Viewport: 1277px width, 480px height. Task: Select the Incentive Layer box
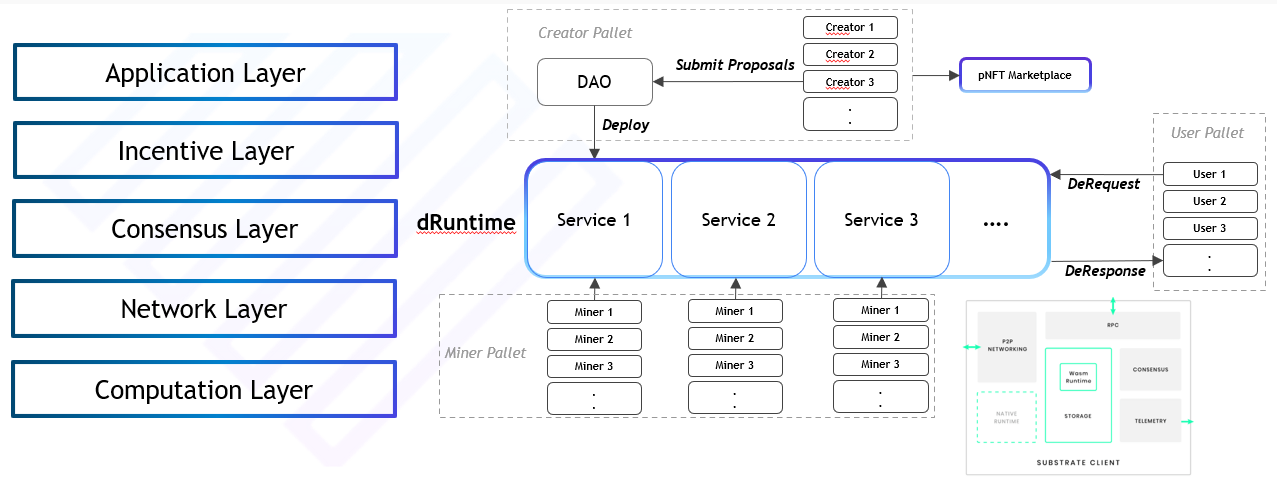tap(205, 150)
